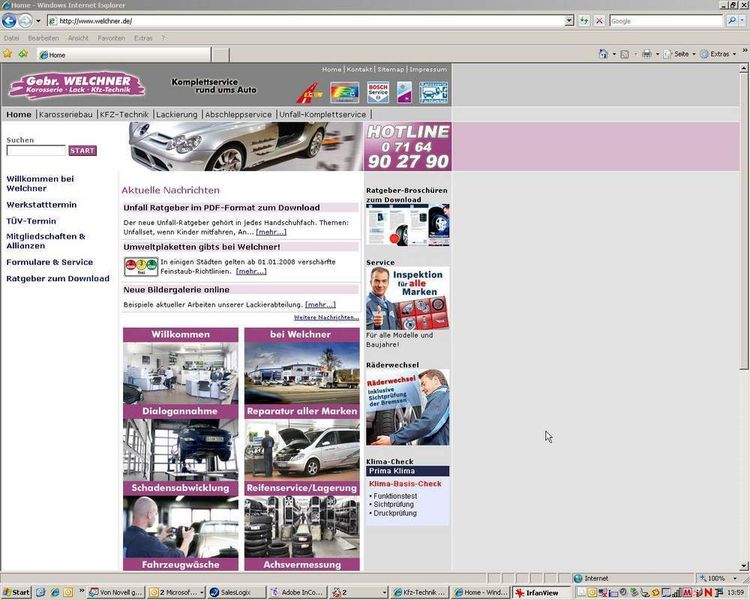This screenshot has height=600, width=750.
Task: Go back with the browser Back arrow
Action: 9,21
